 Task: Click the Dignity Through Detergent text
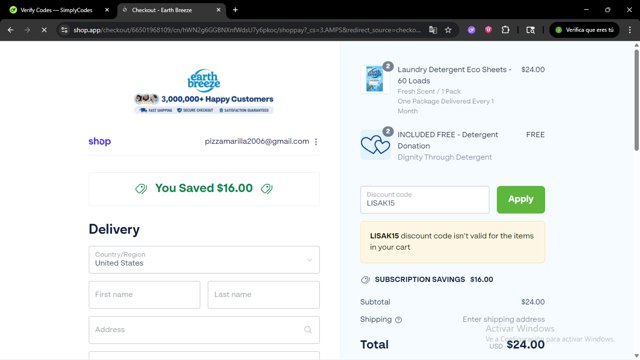pos(444,157)
